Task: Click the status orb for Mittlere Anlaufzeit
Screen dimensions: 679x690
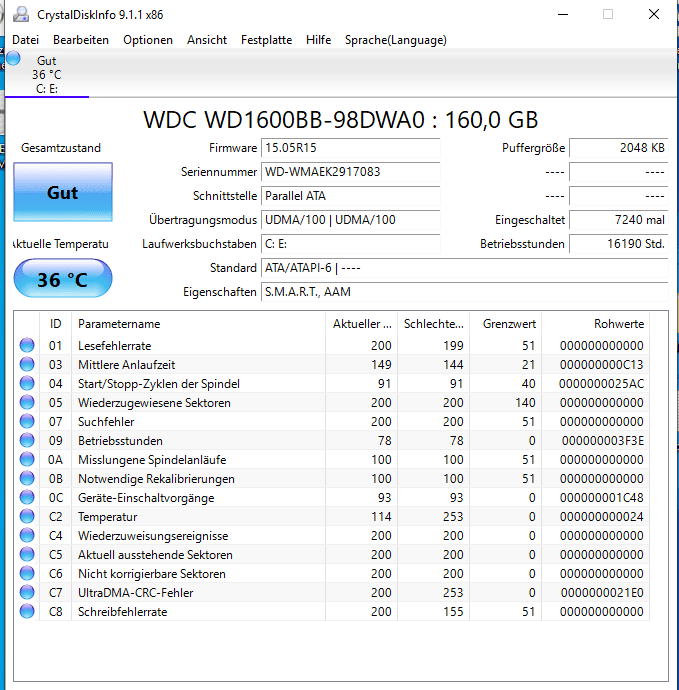Action: tap(27, 364)
